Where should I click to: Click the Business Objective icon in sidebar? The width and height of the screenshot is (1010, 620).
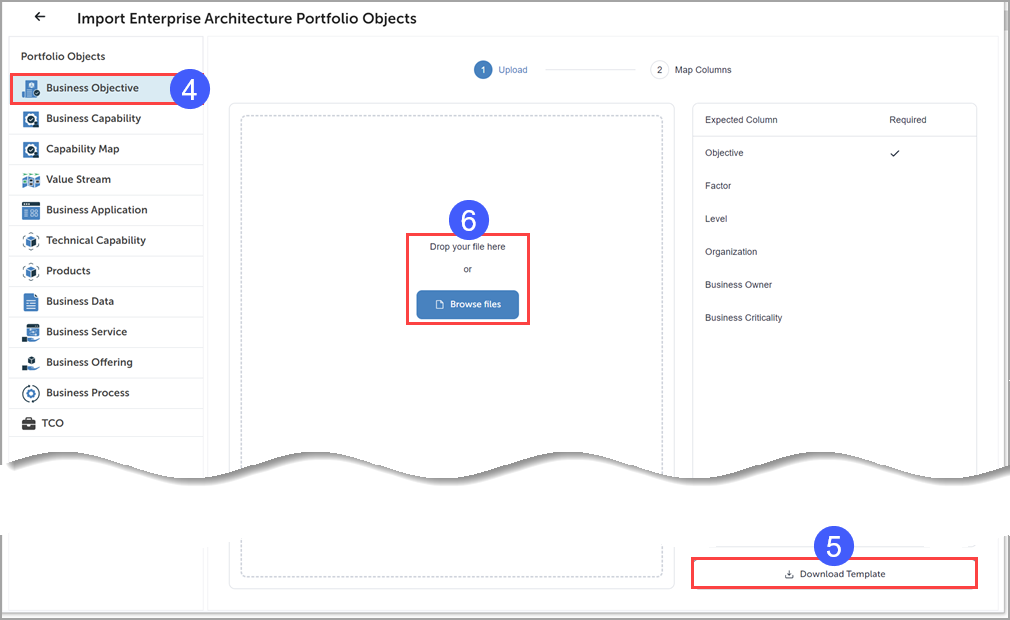[x=30, y=88]
